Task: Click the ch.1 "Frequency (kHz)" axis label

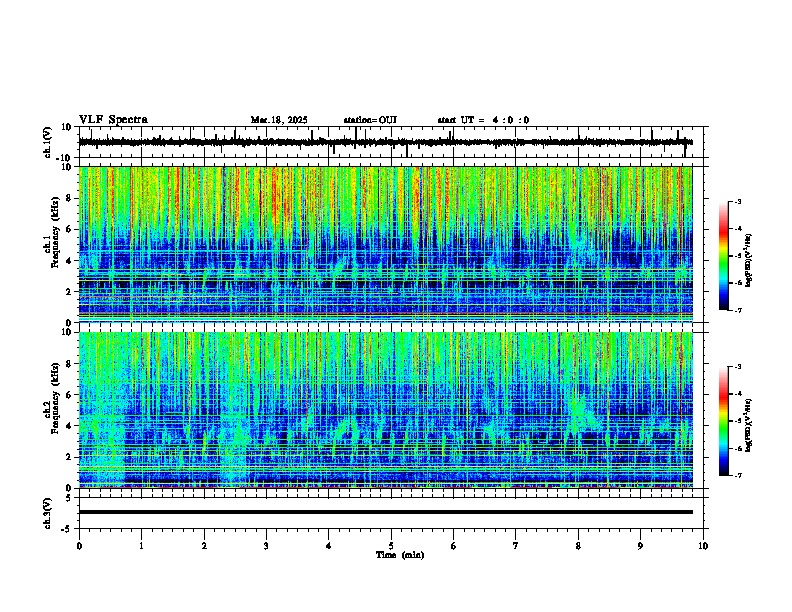Action: click(x=54, y=232)
